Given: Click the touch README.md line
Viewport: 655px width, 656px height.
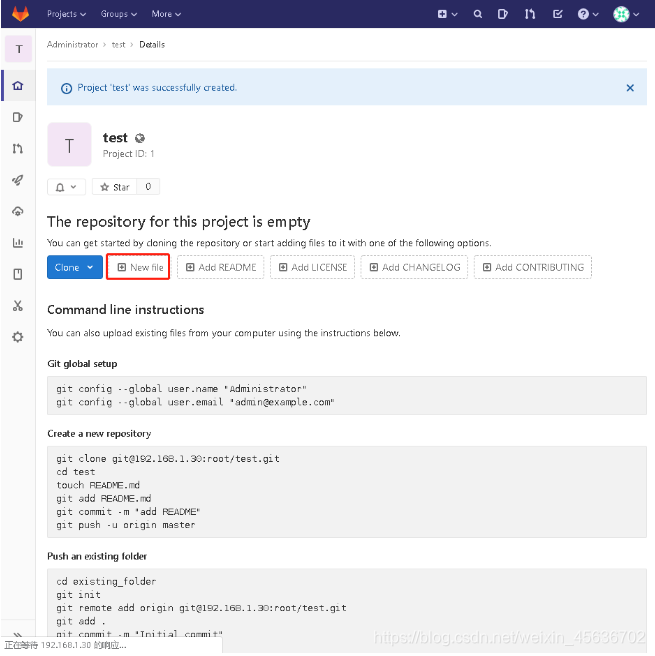Looking at the screenshot, I should [x=98, y=485].
